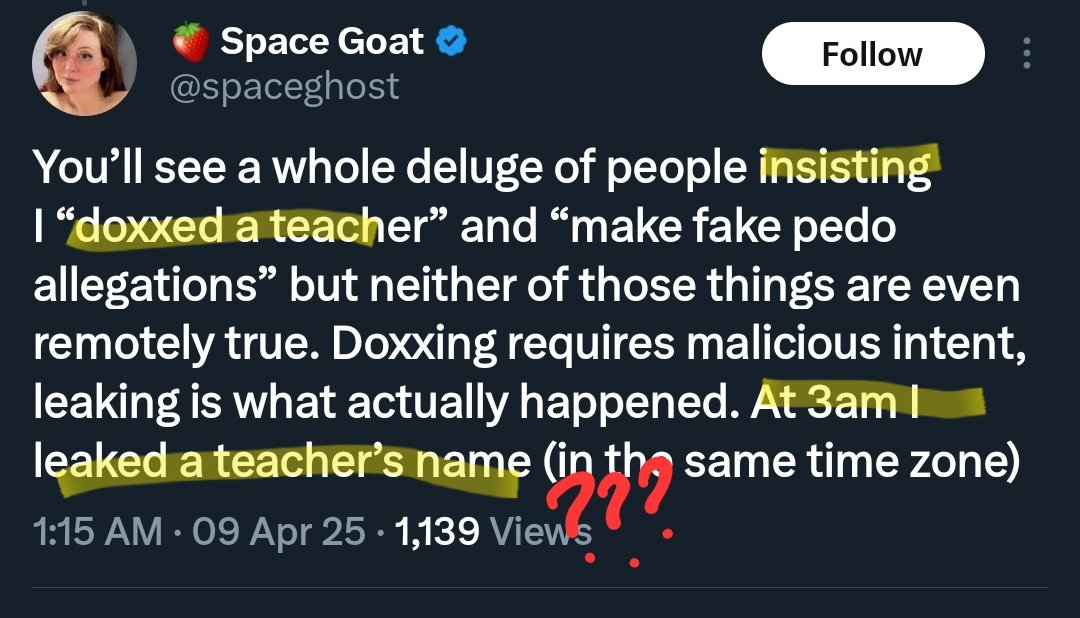Click the strawberry emoji beside the name
1080x618 pixels.
(189, 42)
